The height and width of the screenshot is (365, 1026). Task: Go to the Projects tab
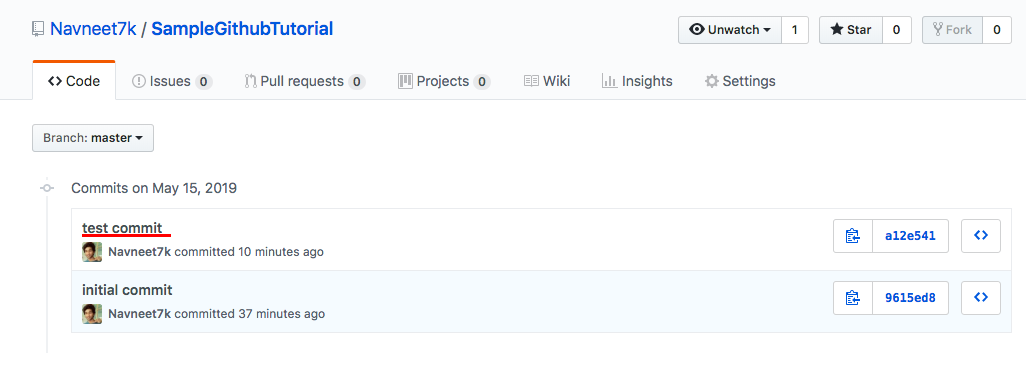pyautogui.click(x=444, y=81)
